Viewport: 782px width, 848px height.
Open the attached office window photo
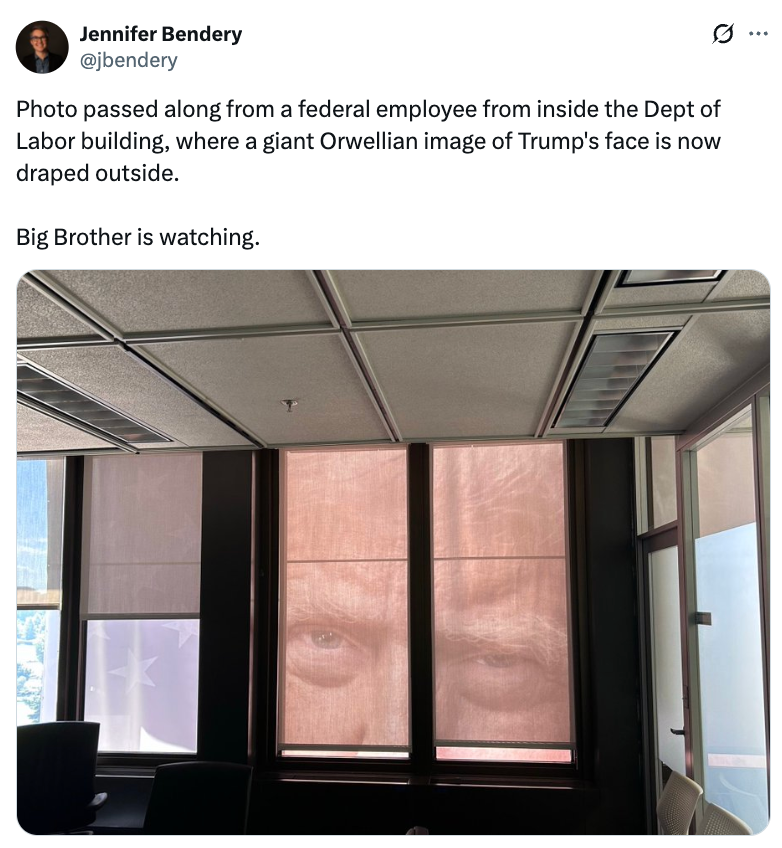pyautogui.click(x=393, y=552)
